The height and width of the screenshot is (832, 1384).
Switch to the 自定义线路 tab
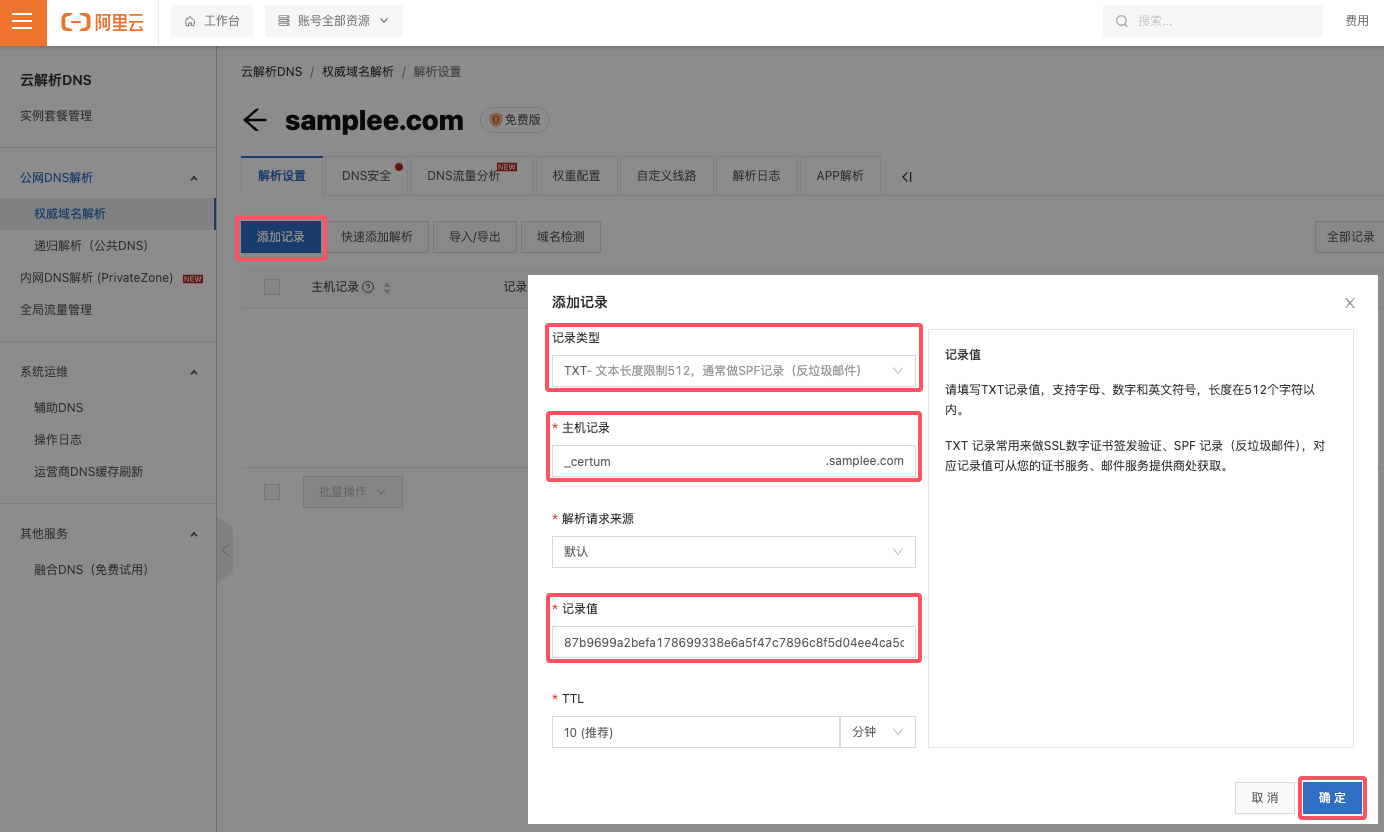coord(666,176)
